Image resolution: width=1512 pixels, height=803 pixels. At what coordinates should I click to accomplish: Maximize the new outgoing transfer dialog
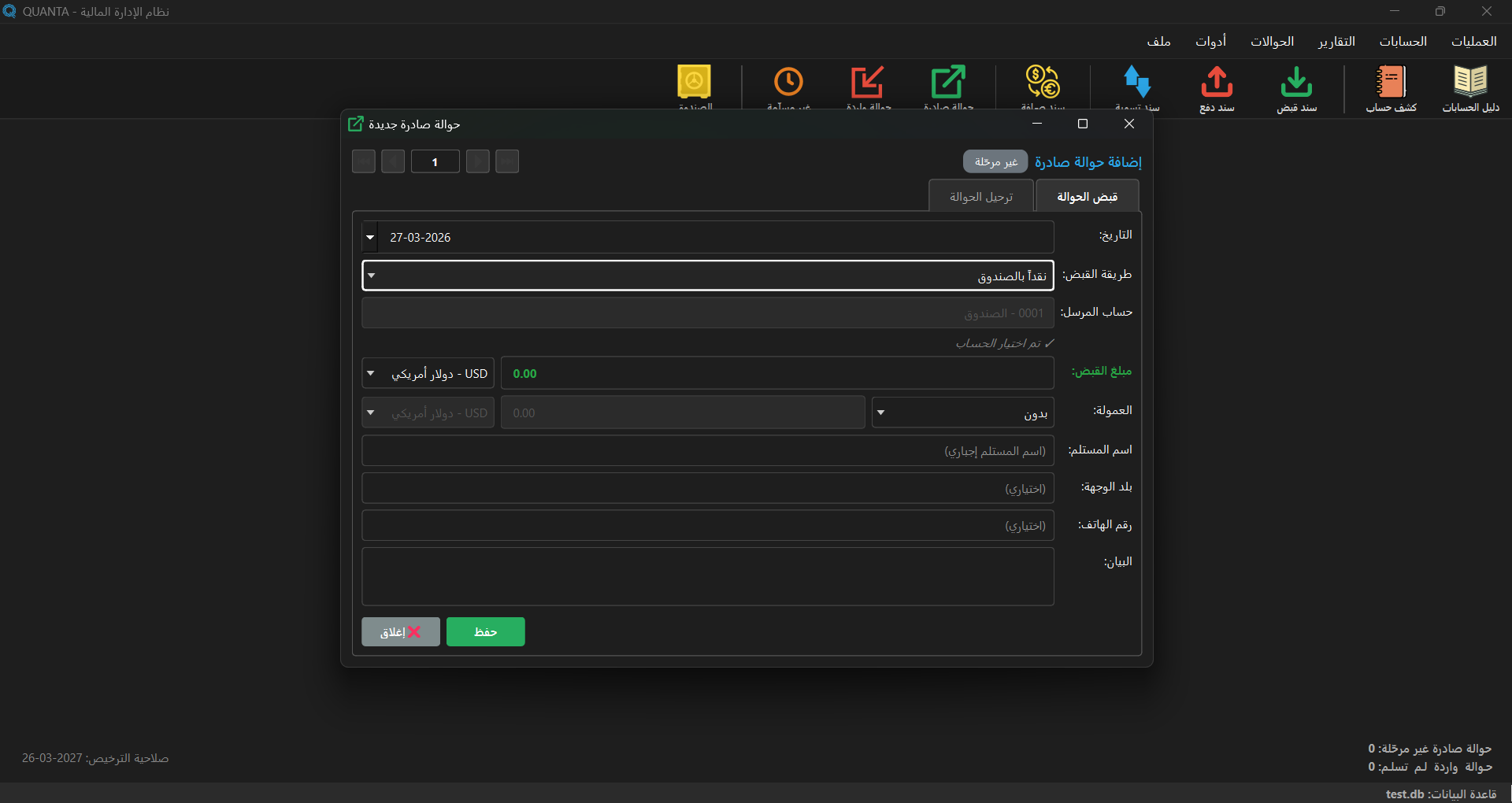pos(1083,124)
